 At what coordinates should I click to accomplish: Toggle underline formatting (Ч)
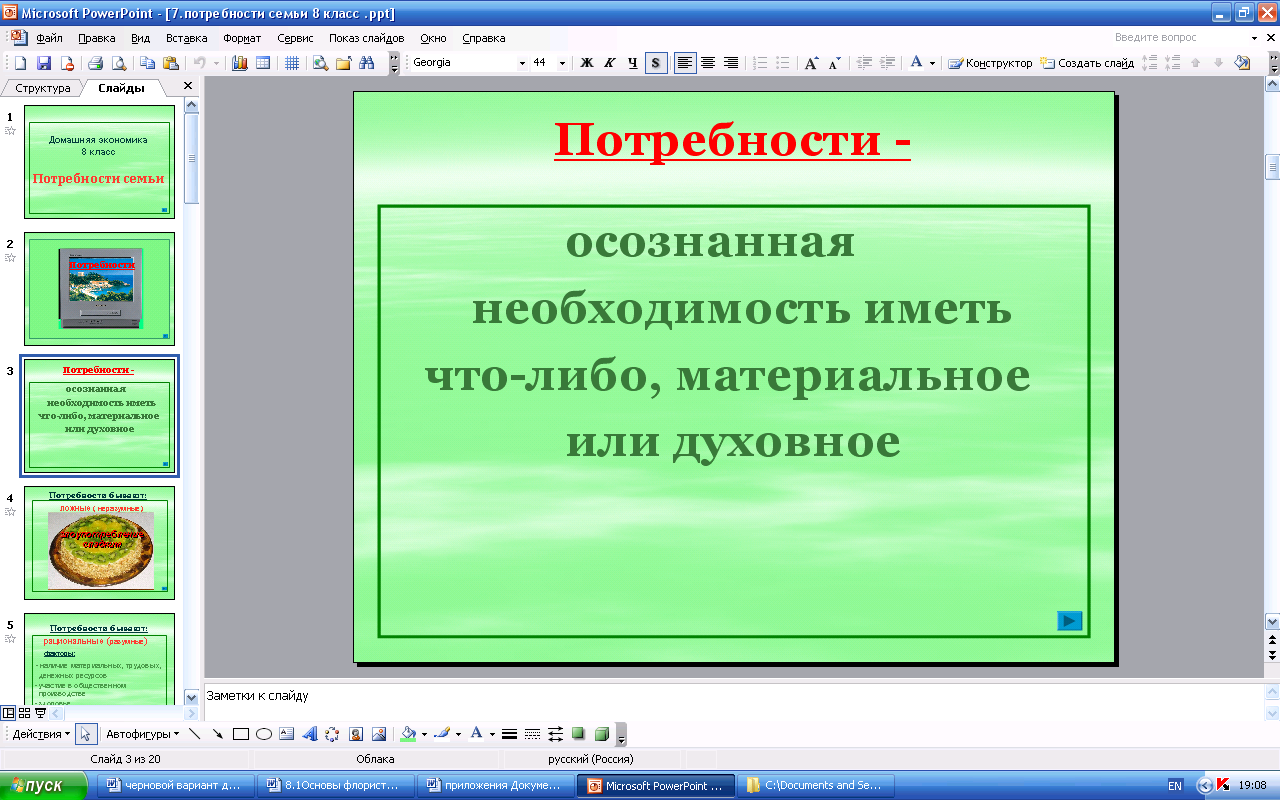633,63
